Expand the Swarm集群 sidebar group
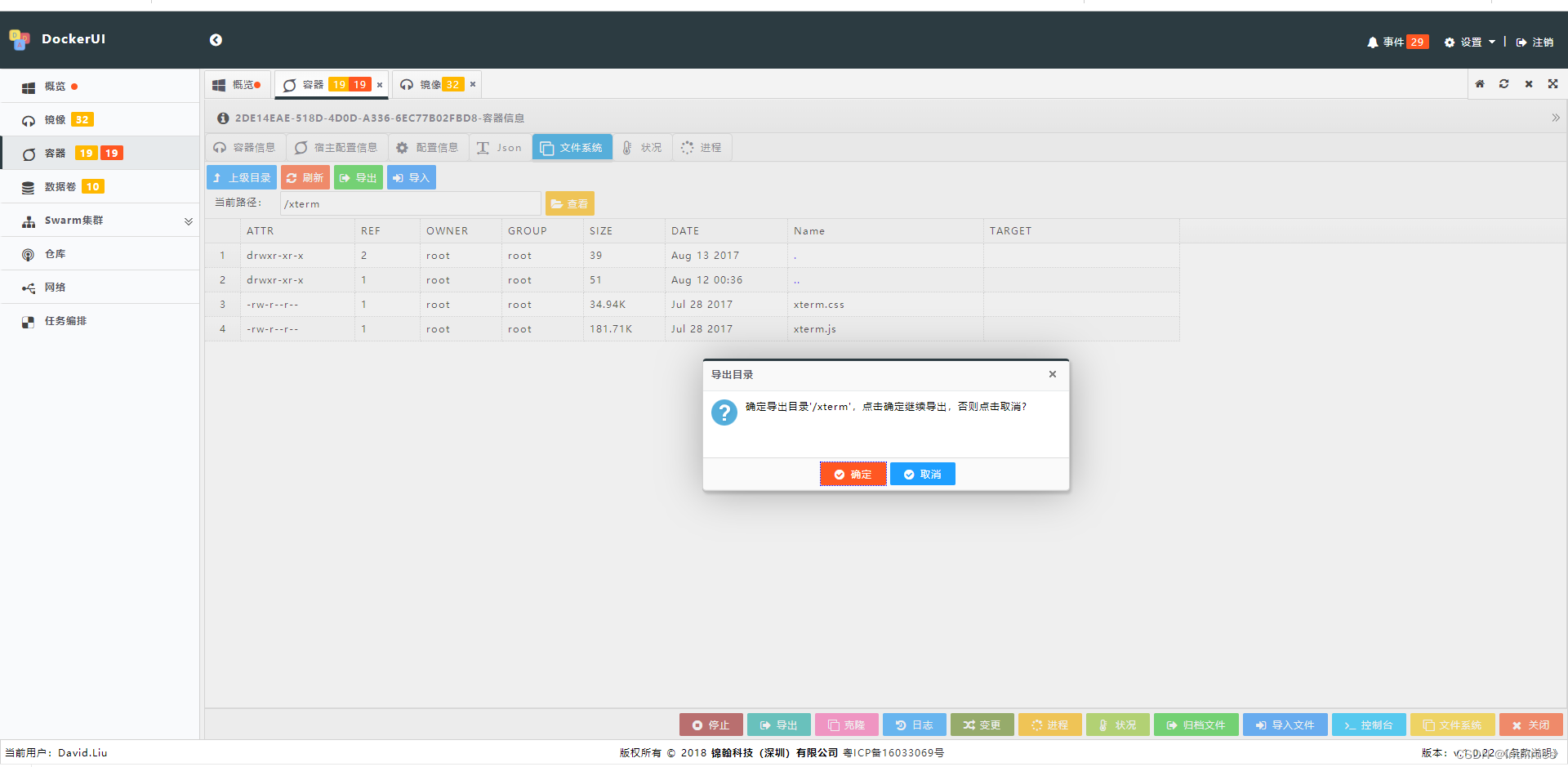 100,220
